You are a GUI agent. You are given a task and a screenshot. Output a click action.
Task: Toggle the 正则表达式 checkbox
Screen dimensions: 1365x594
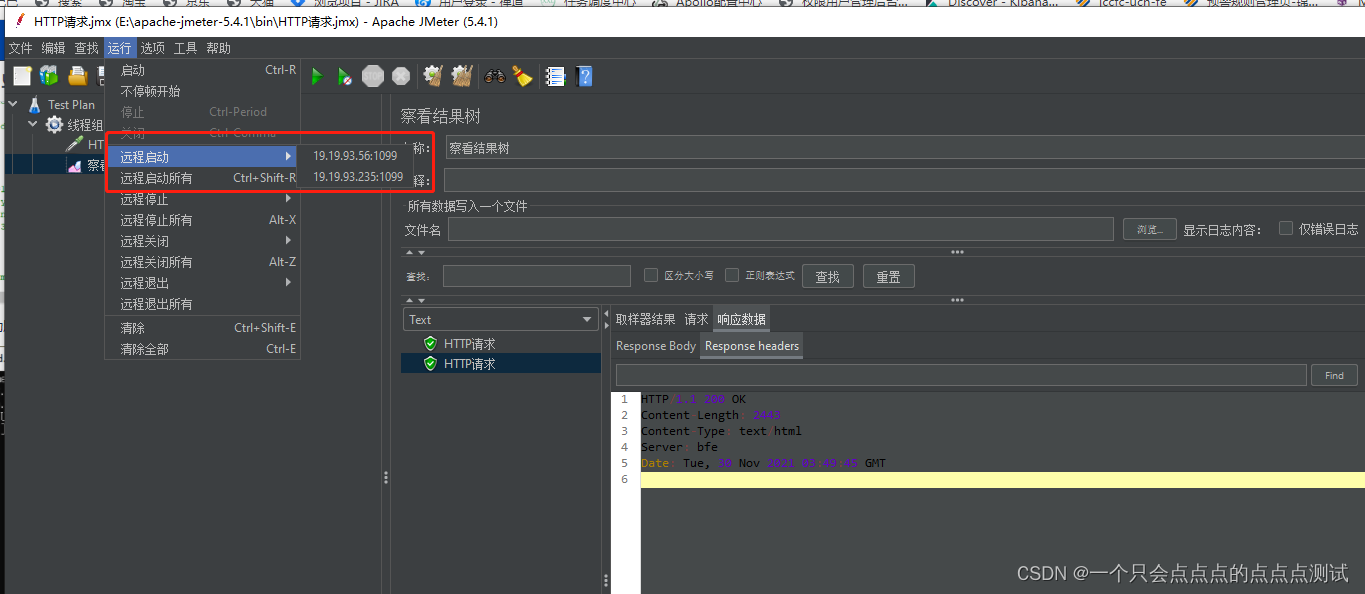(x=732, y=275)
